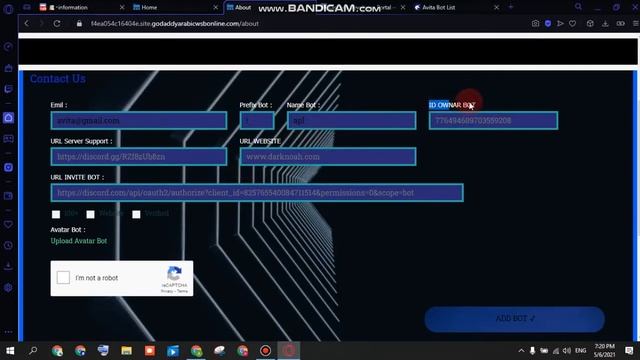Open Opera GX taskbar icon
Viewport: 640px width, 360px height.
click(289, 351)
